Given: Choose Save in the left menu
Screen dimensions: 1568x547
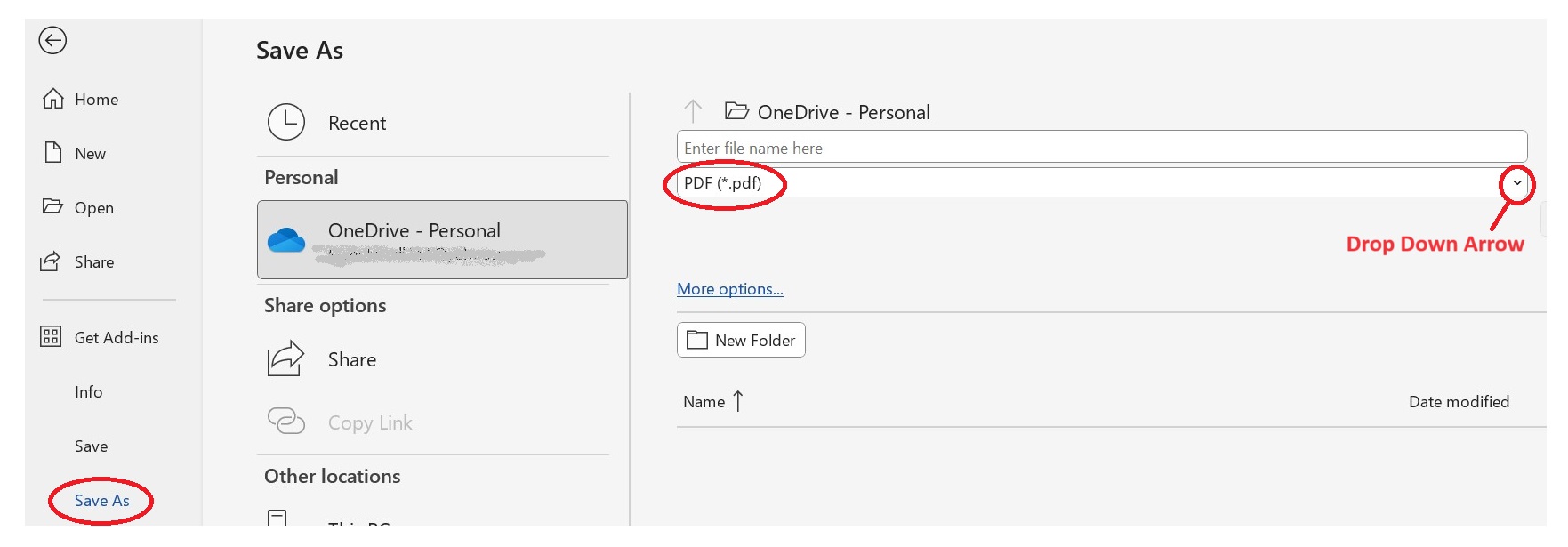Looking at the screenshot, I should point(92,446).
